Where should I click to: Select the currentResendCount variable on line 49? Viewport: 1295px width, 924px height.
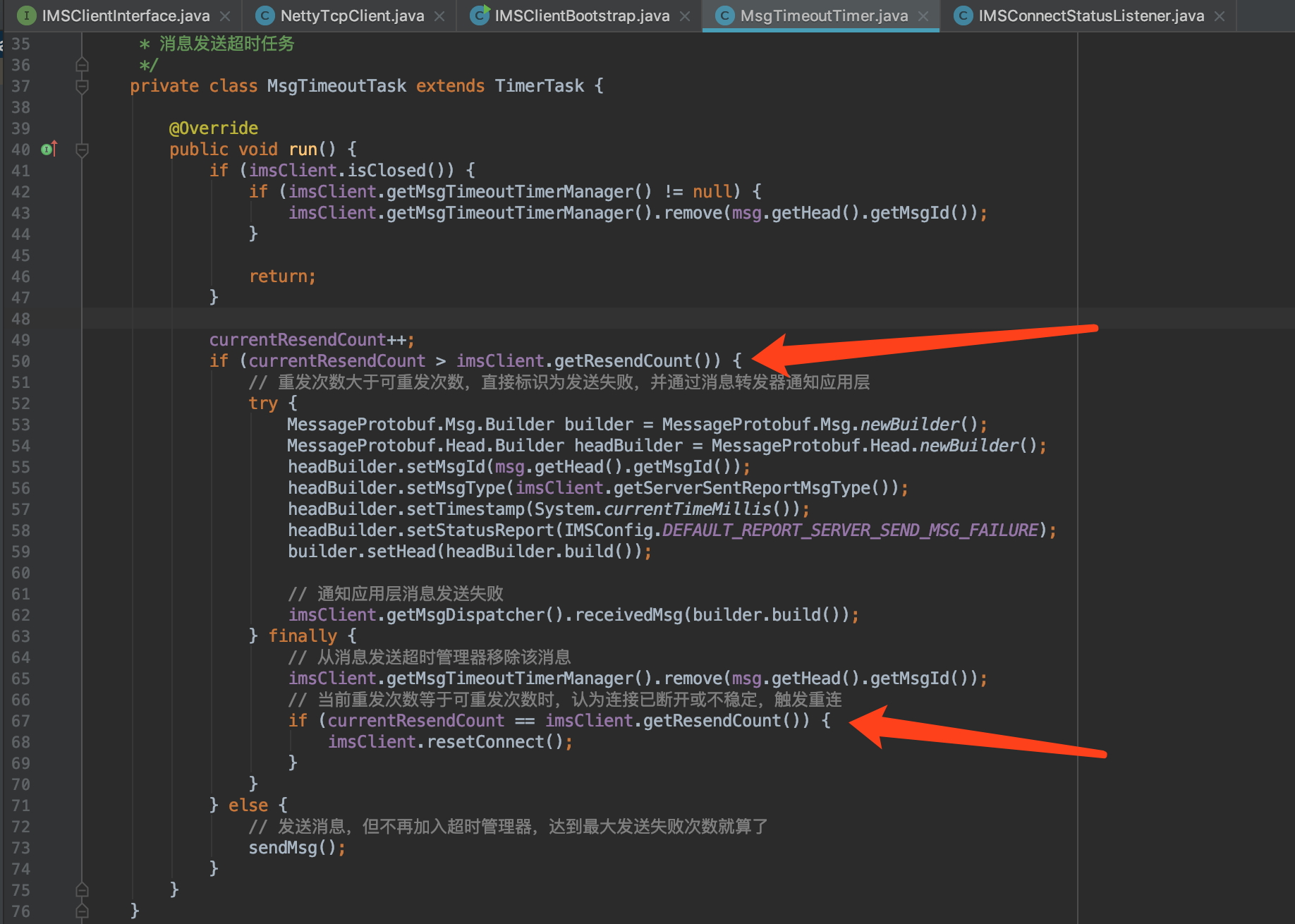tap(297, 339)
